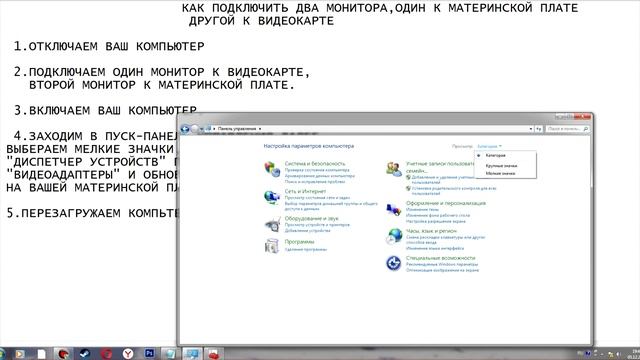640x360 pixels.
Task: Open the Appearance and Personalization icon
Action: [x=394, y=209]
